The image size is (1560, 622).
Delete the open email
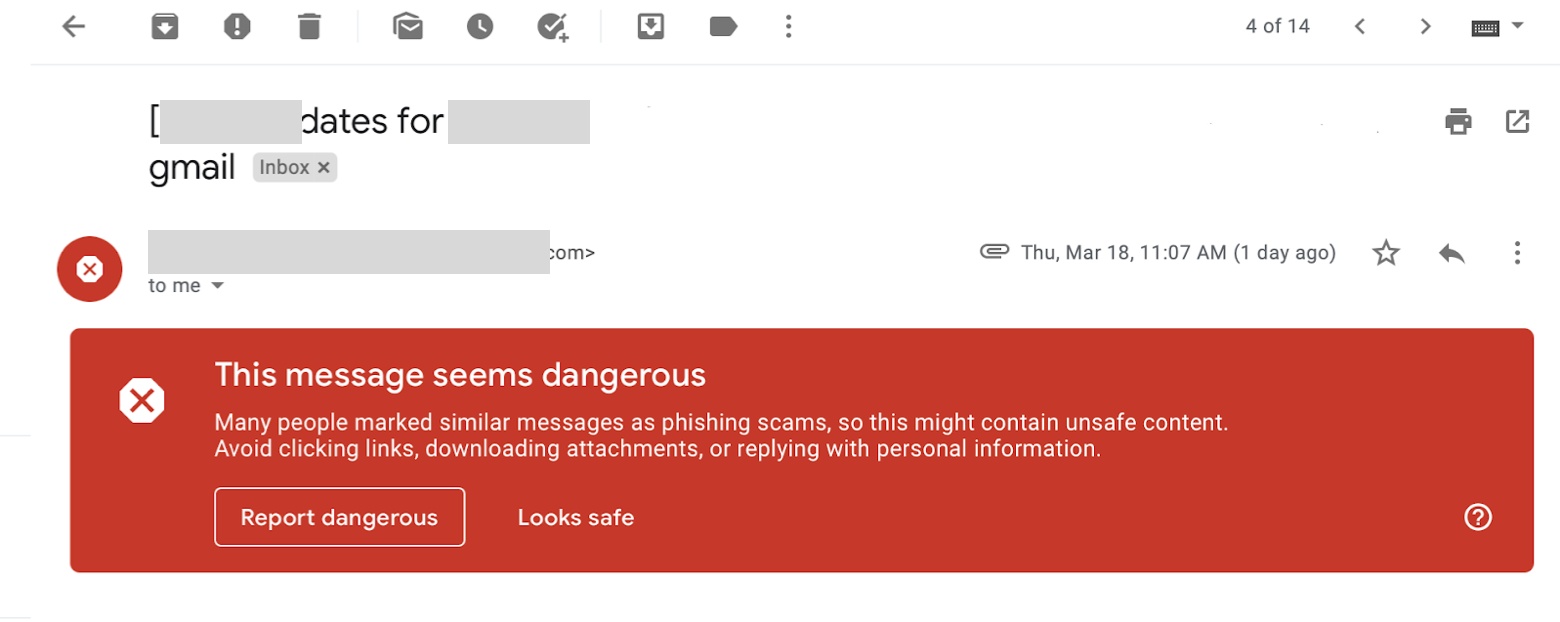click(309, 27)
